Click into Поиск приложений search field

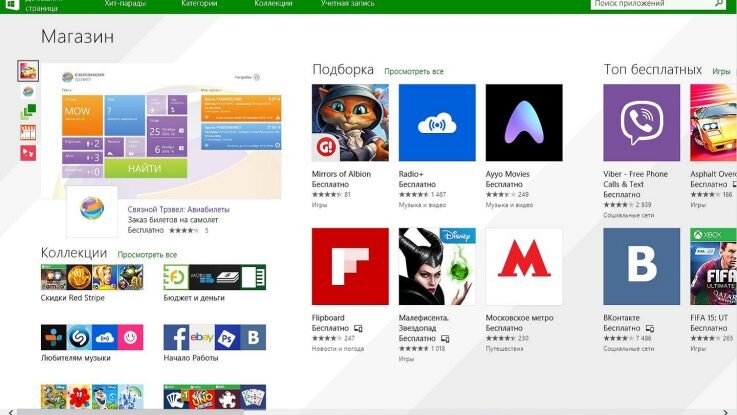[652, 4]
